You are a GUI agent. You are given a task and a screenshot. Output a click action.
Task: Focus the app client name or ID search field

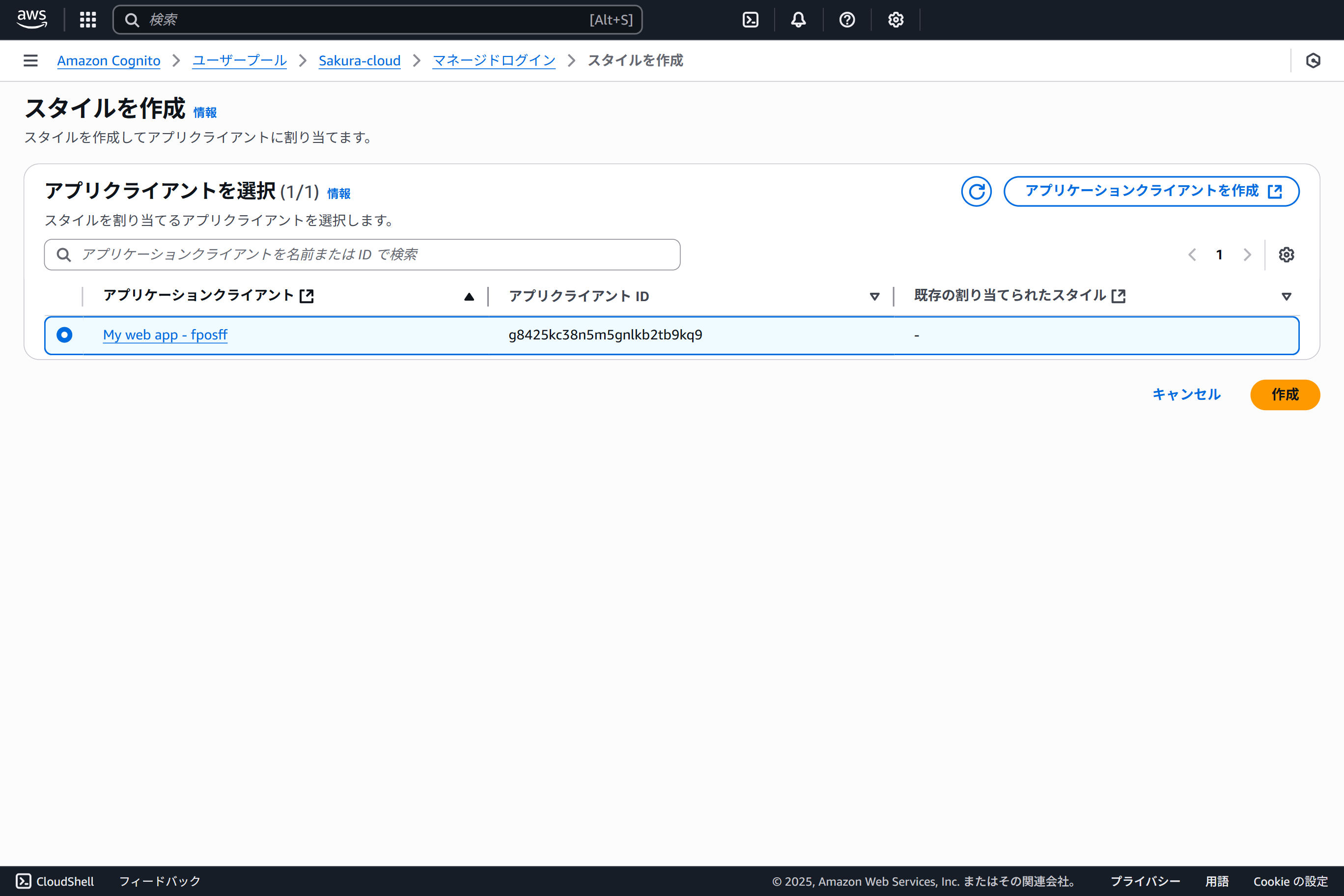[x=363, y=255]
